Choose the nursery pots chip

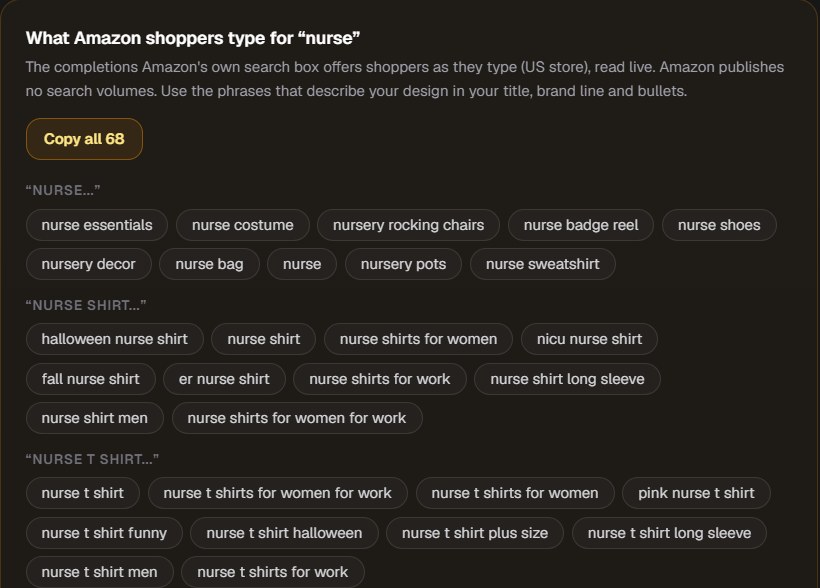[x=403, y=264]
